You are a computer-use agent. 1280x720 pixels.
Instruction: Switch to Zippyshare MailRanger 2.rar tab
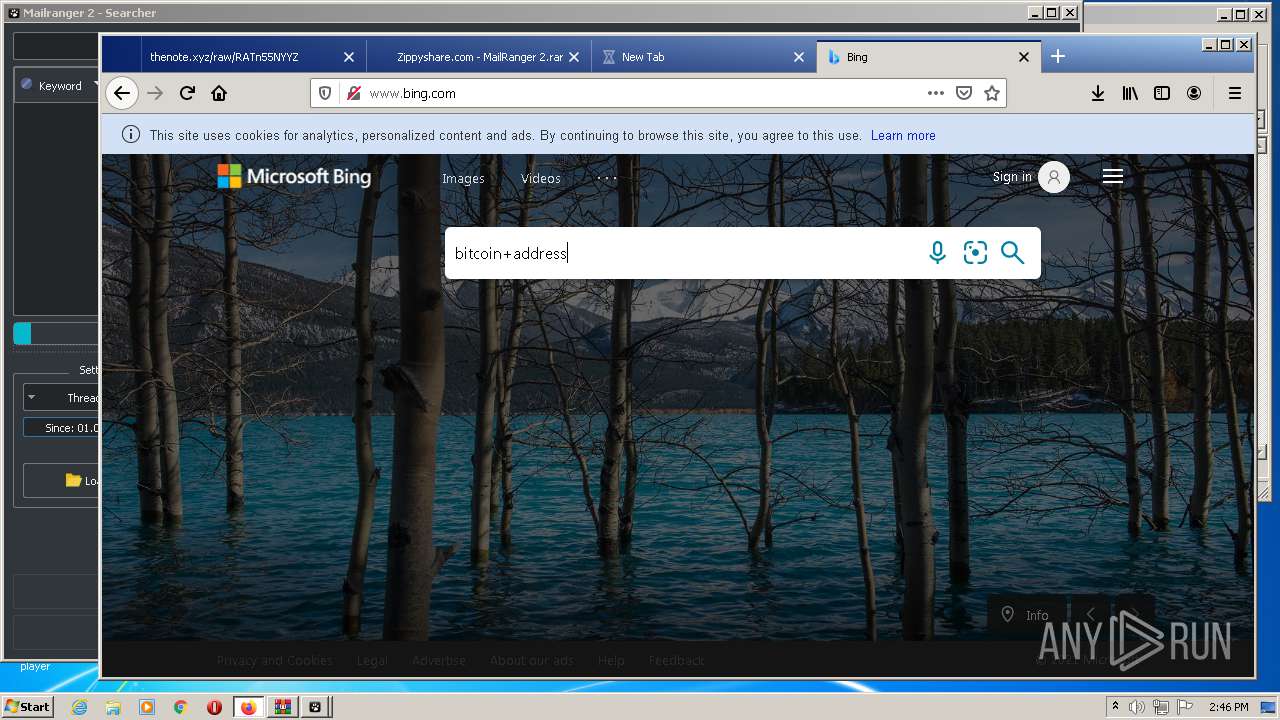tap(480, 57)
